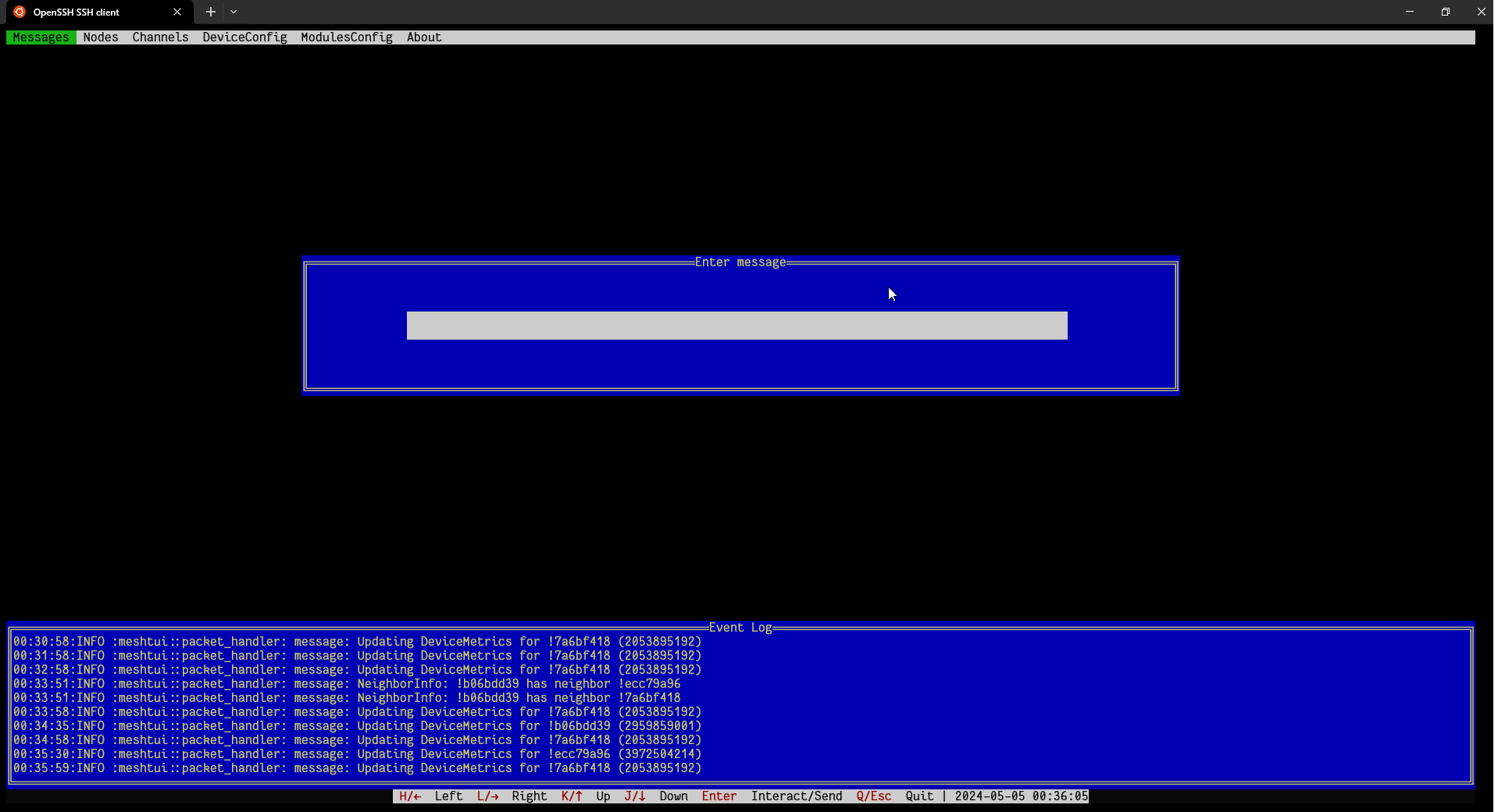
Task: Expand the terminal profile dropdown arrow
Action: tap(234, 12)
